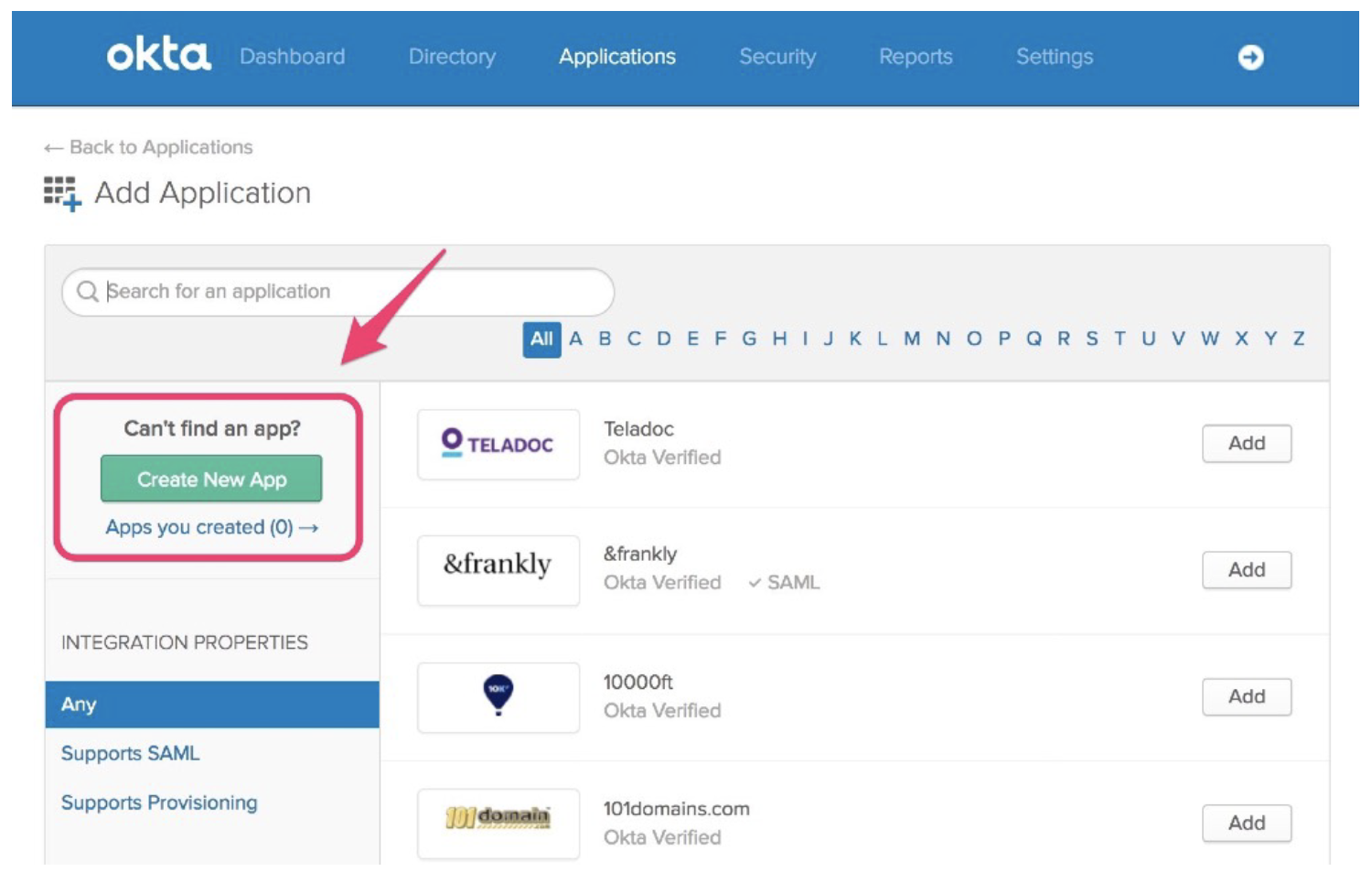
Task: Click the Add Application grid icon
Action: 62,193
